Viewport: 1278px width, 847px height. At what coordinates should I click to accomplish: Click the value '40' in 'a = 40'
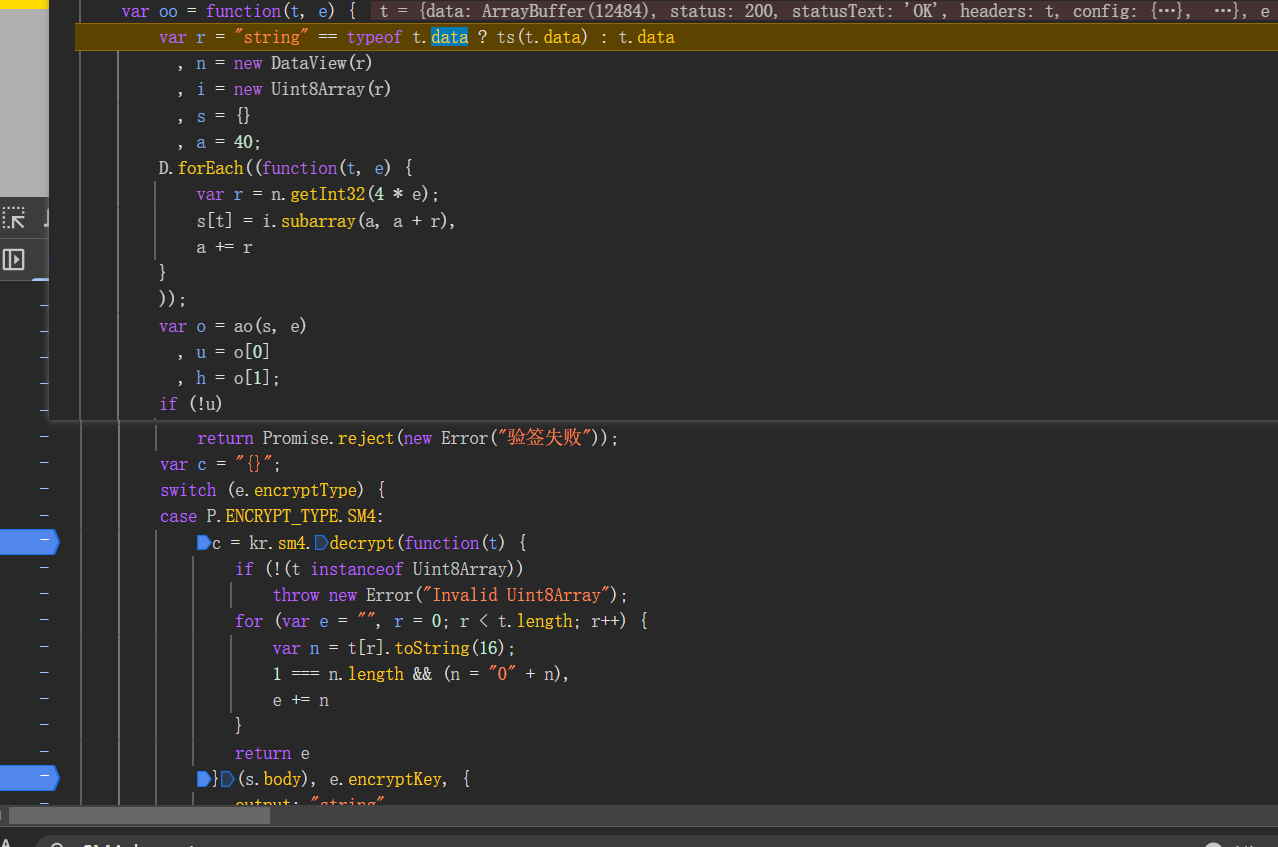tap(243, 142)
